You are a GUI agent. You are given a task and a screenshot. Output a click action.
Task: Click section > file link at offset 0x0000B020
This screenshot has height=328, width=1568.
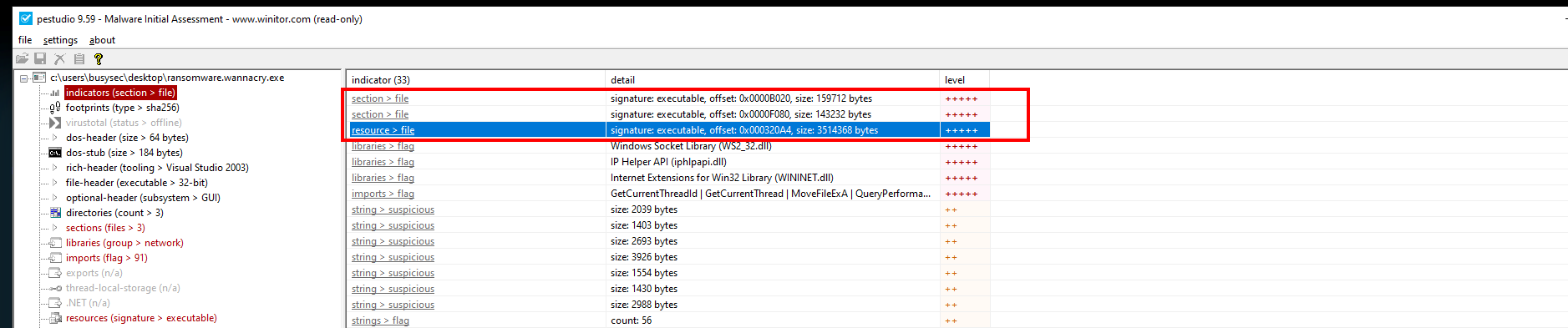380,98
